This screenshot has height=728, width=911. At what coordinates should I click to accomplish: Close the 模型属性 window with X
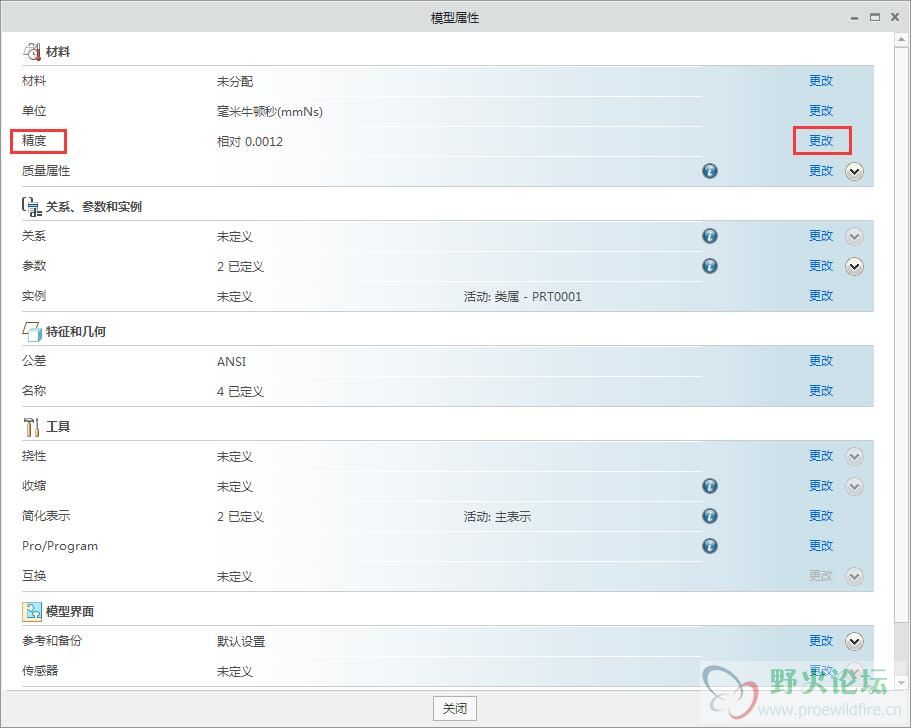(x=895, y=17)
